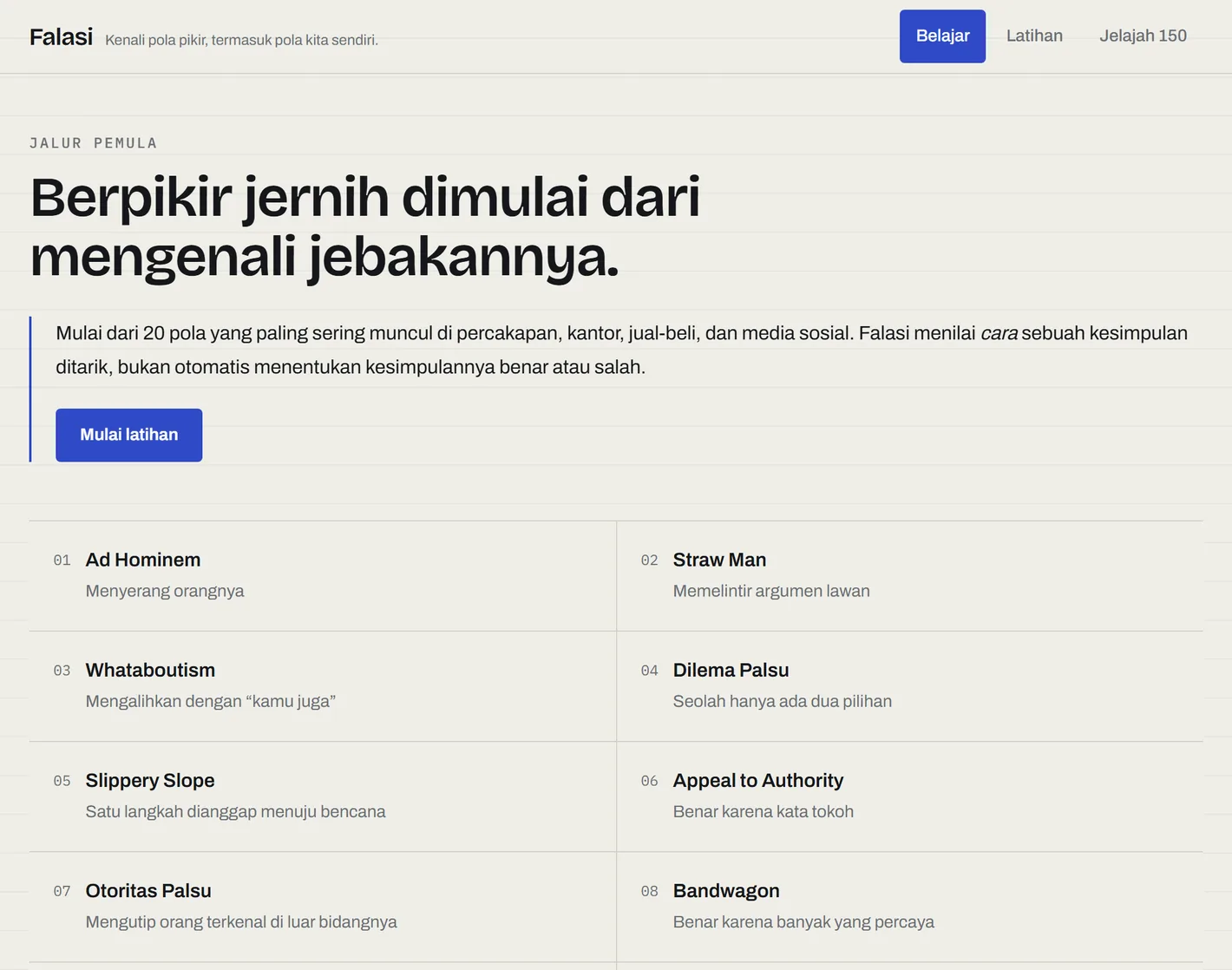1232x970 pixels.
Task: Open the Dilema Palsu entry
Action: pos(910,686)
